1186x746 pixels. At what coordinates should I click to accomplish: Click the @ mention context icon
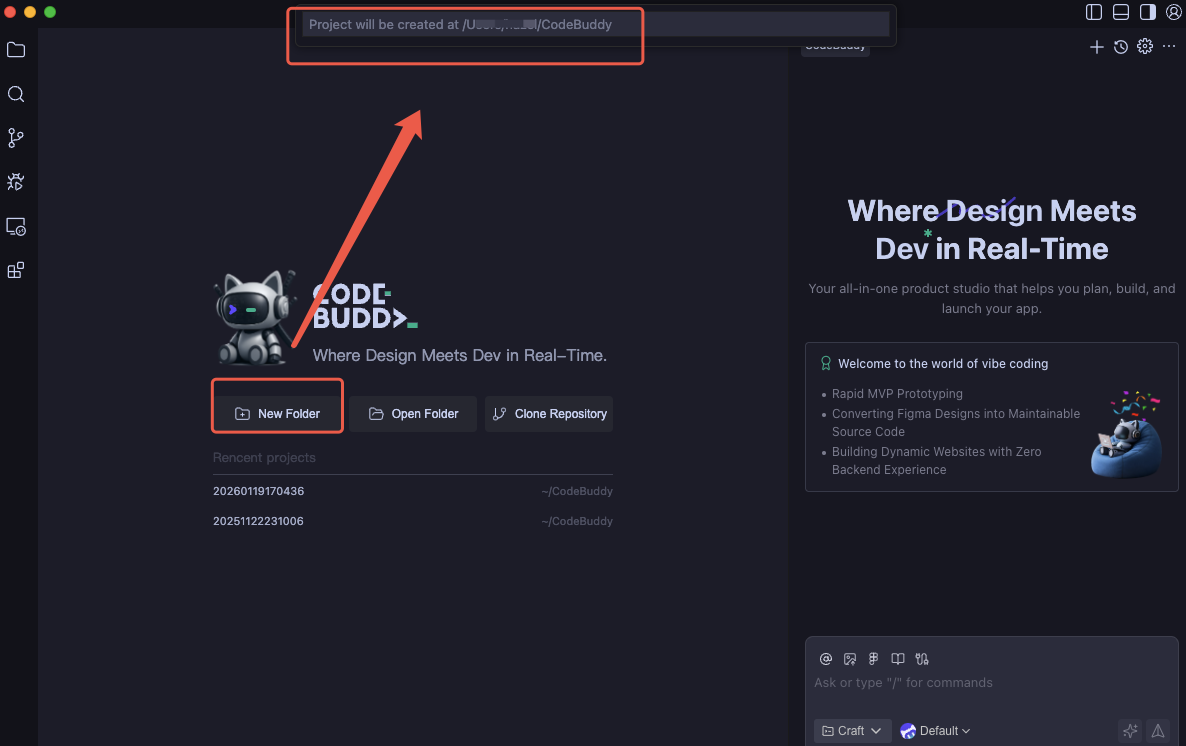(826, 659)
